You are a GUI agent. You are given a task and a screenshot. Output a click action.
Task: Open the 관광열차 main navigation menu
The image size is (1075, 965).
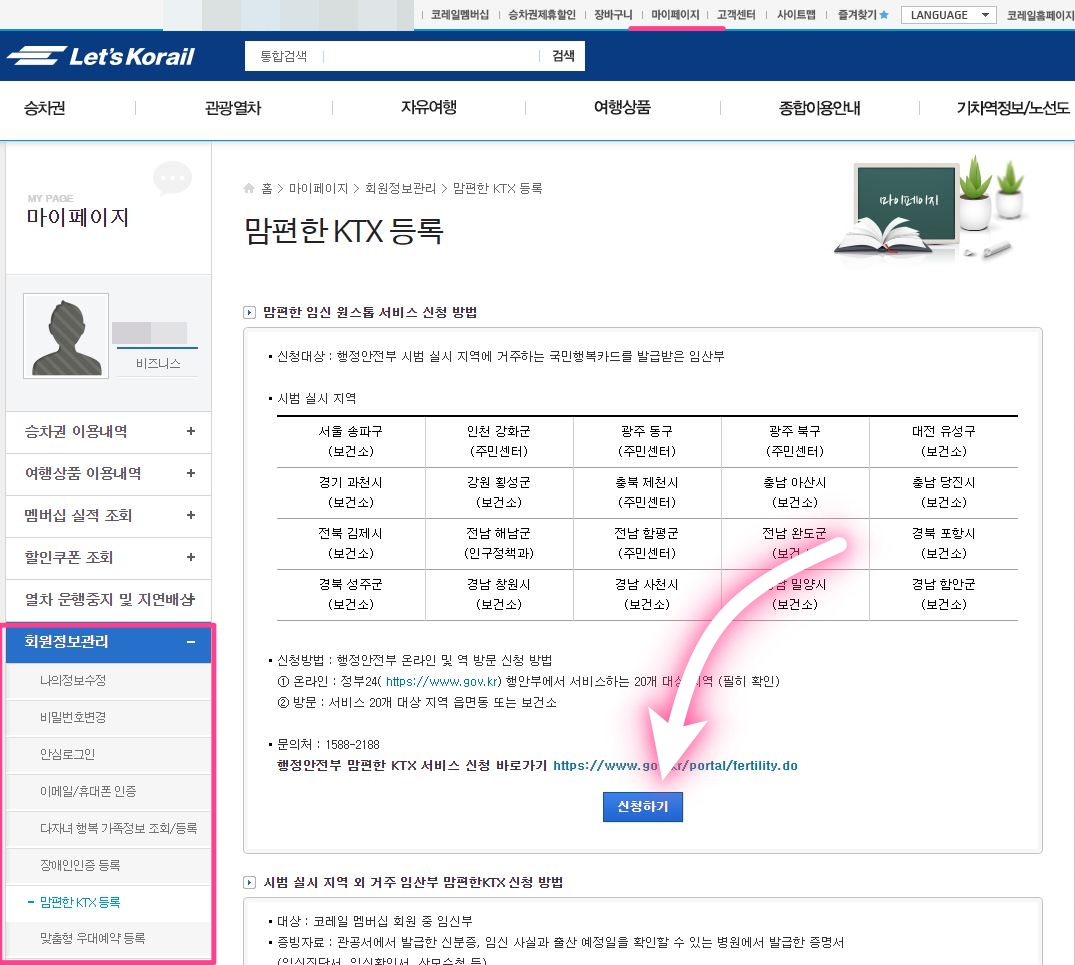point(233,108)
